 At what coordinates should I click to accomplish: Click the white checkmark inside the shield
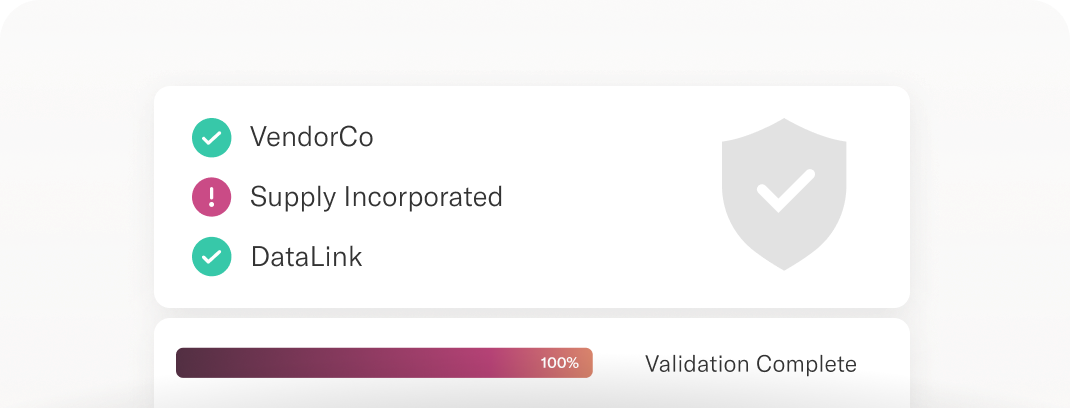784,190
